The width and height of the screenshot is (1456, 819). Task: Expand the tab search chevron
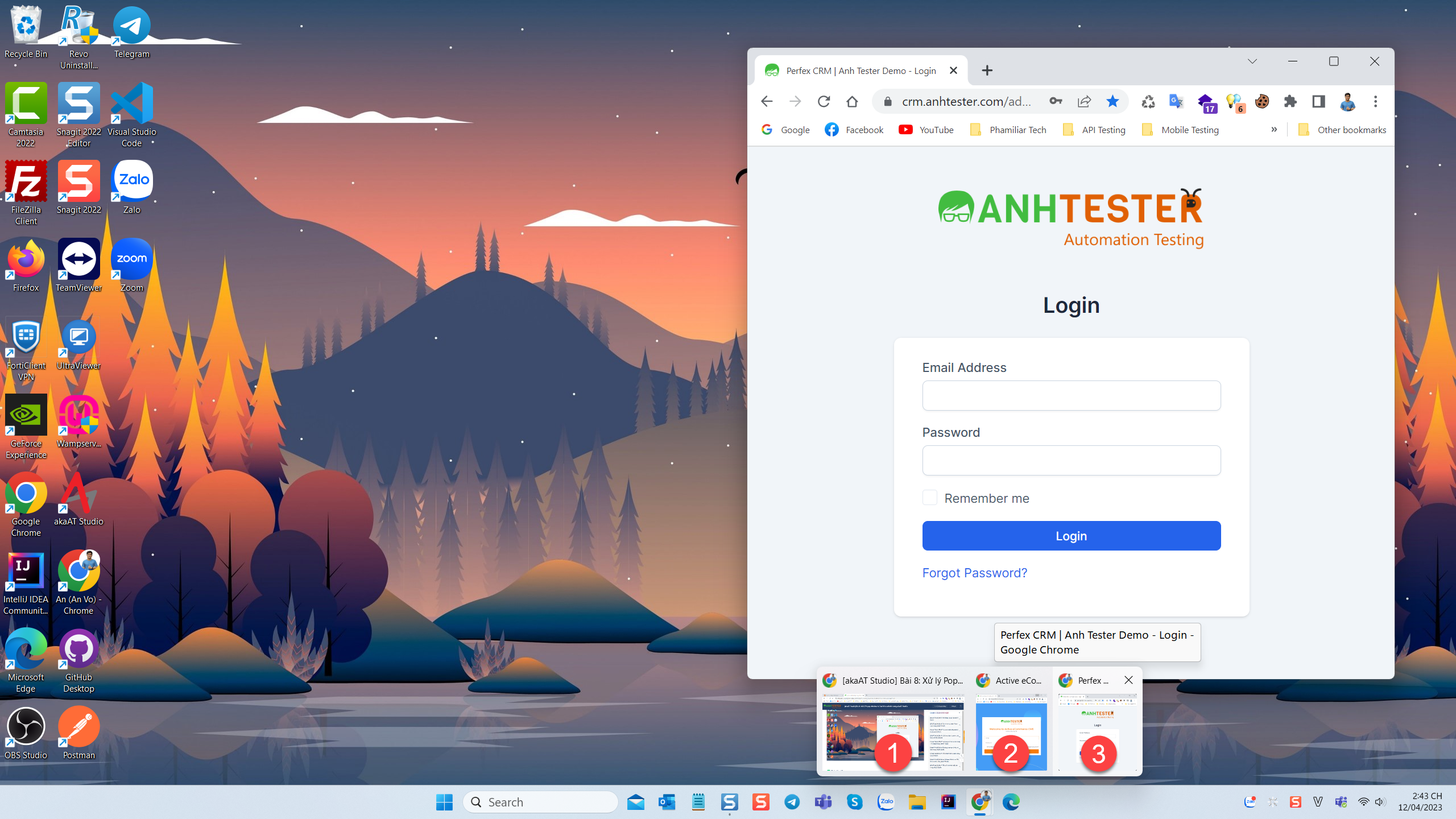point(1252,61)
